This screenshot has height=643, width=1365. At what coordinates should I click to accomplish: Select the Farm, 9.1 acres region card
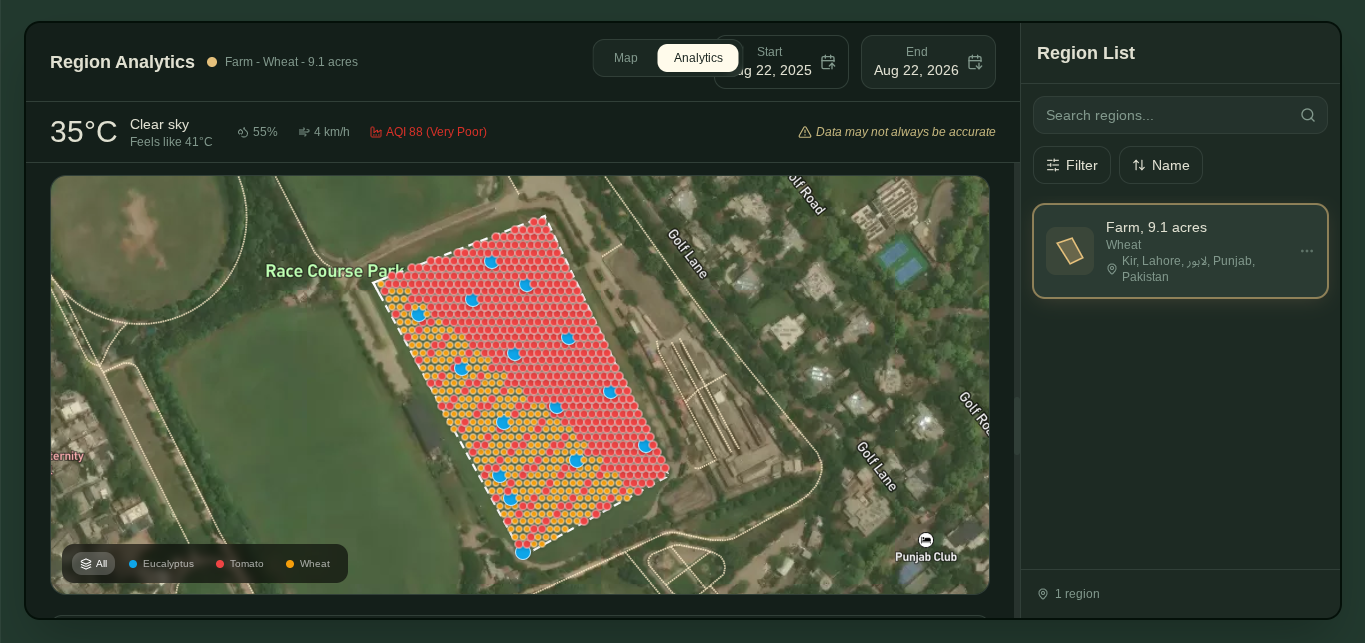1180,251
